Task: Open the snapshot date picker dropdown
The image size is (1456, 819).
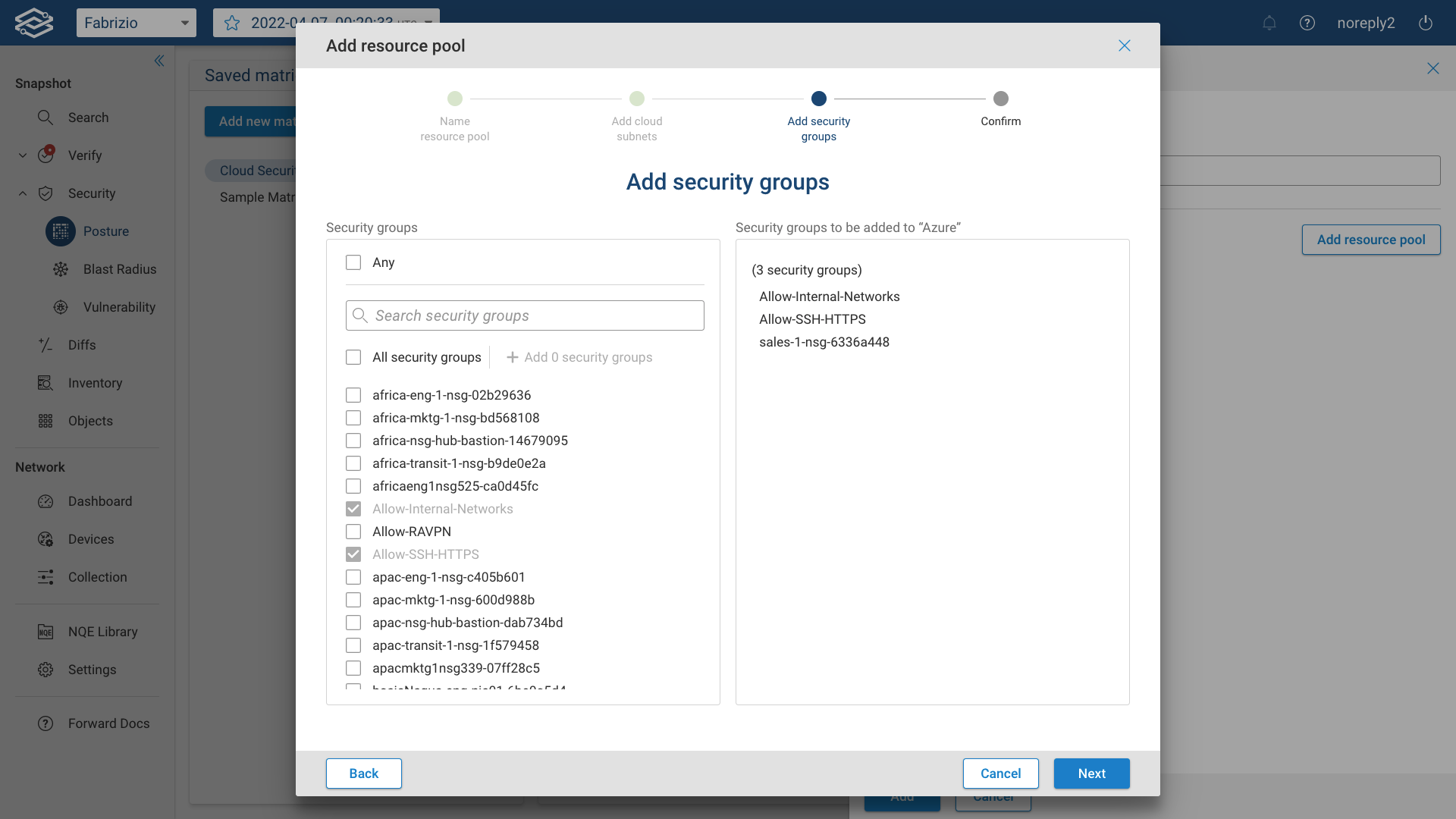Action: tap(429, 23)
